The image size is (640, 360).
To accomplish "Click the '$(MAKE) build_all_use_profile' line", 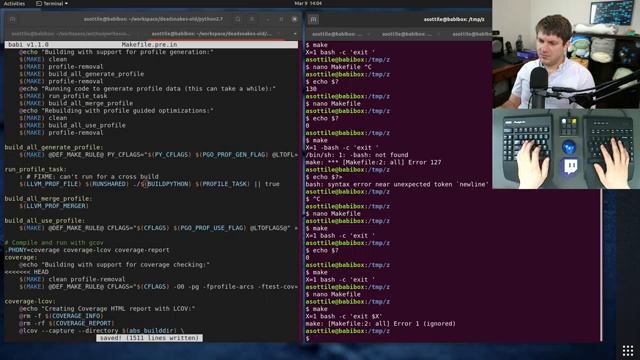I will pos(72,125).
